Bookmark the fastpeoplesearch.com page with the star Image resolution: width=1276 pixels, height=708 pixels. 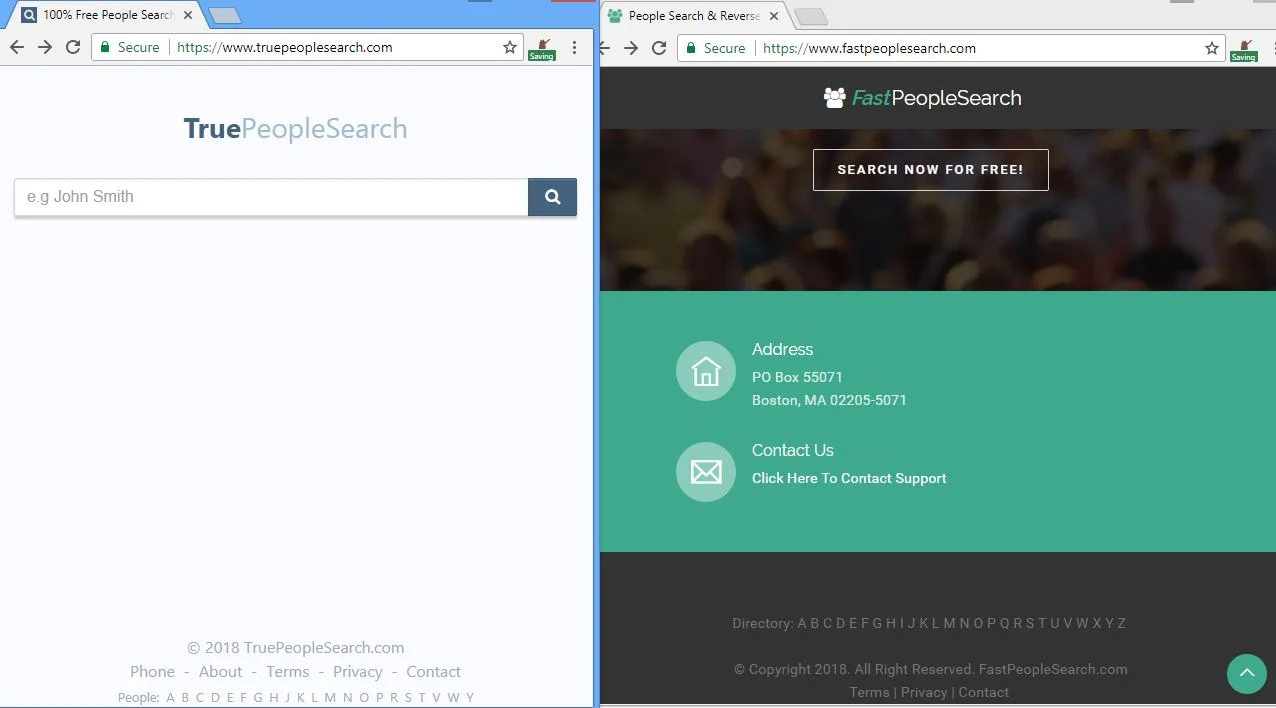pos(1212,48)
